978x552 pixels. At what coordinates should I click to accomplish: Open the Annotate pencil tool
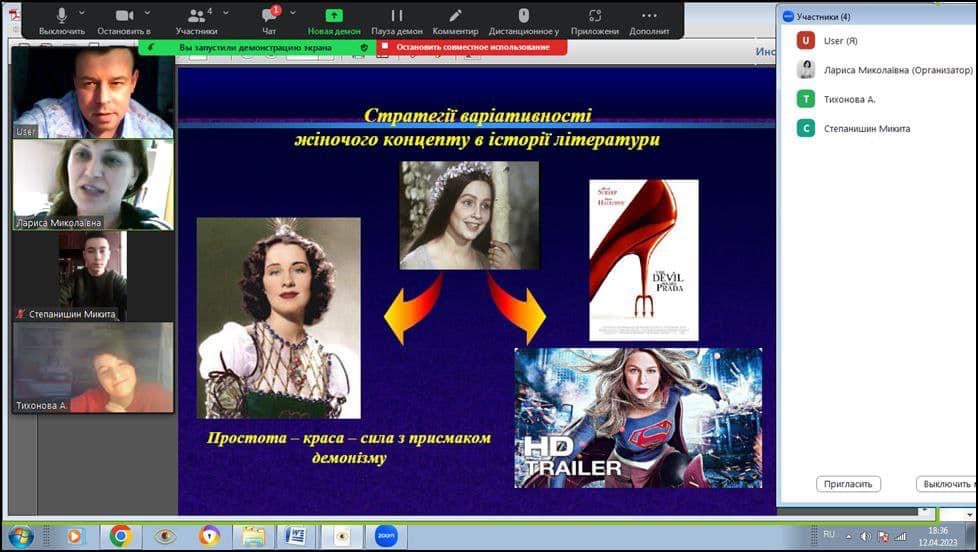point(455,16)
